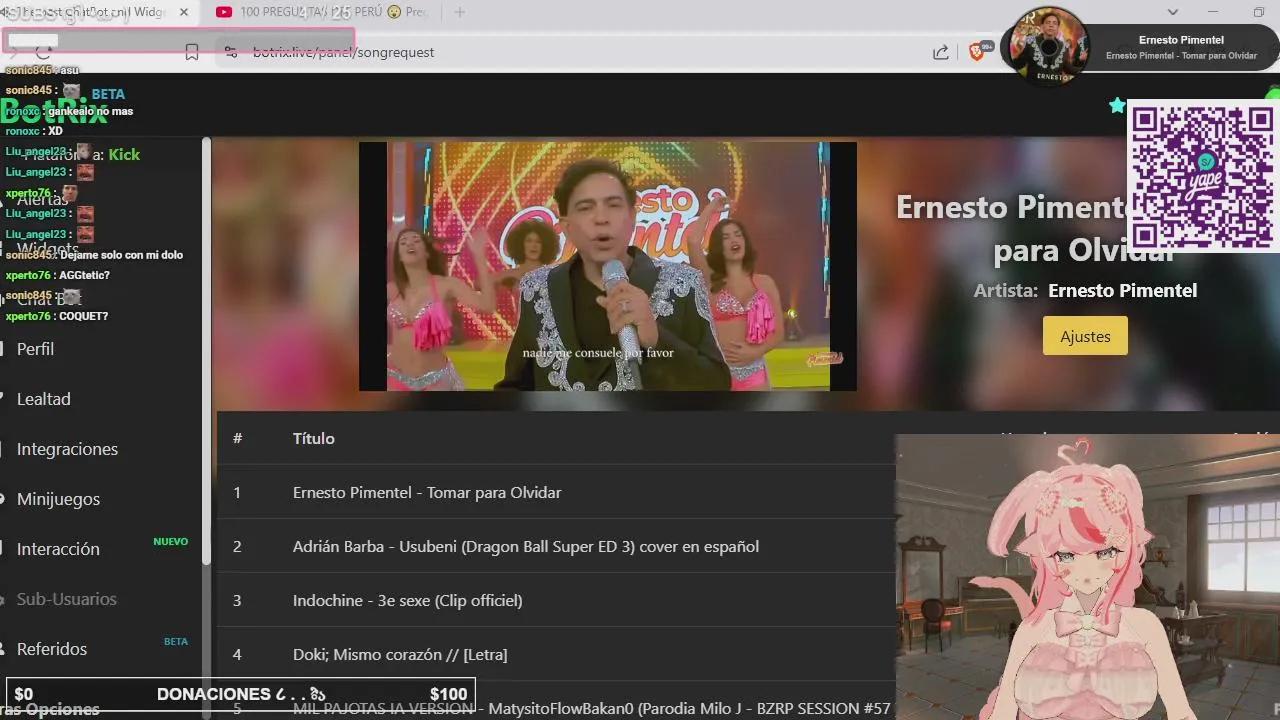Select song row Indochine - 3e sexe
Screen dimensions: 1280x720
coord(556,600)
